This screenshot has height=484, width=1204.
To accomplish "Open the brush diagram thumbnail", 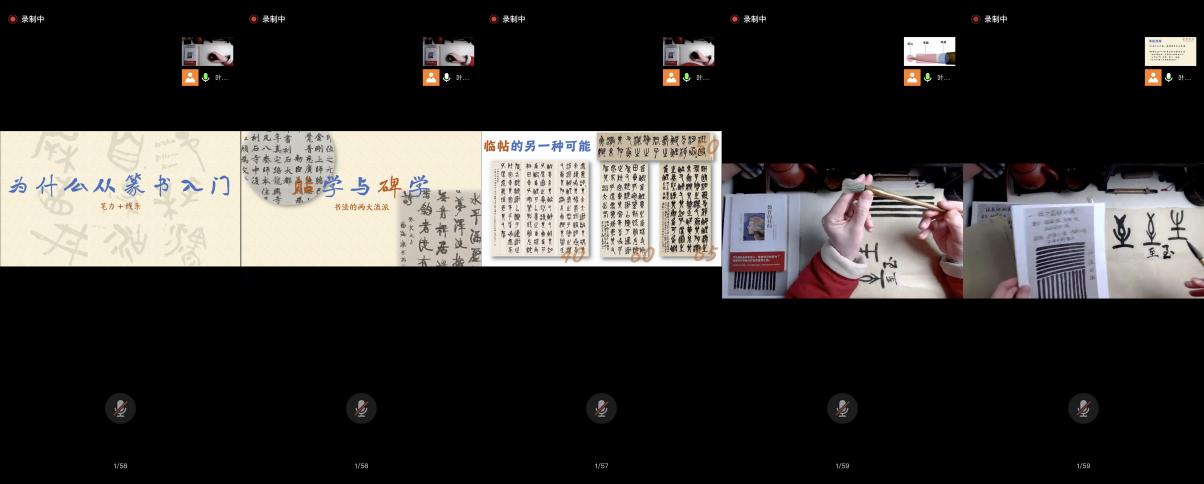I will coord(929,51).
